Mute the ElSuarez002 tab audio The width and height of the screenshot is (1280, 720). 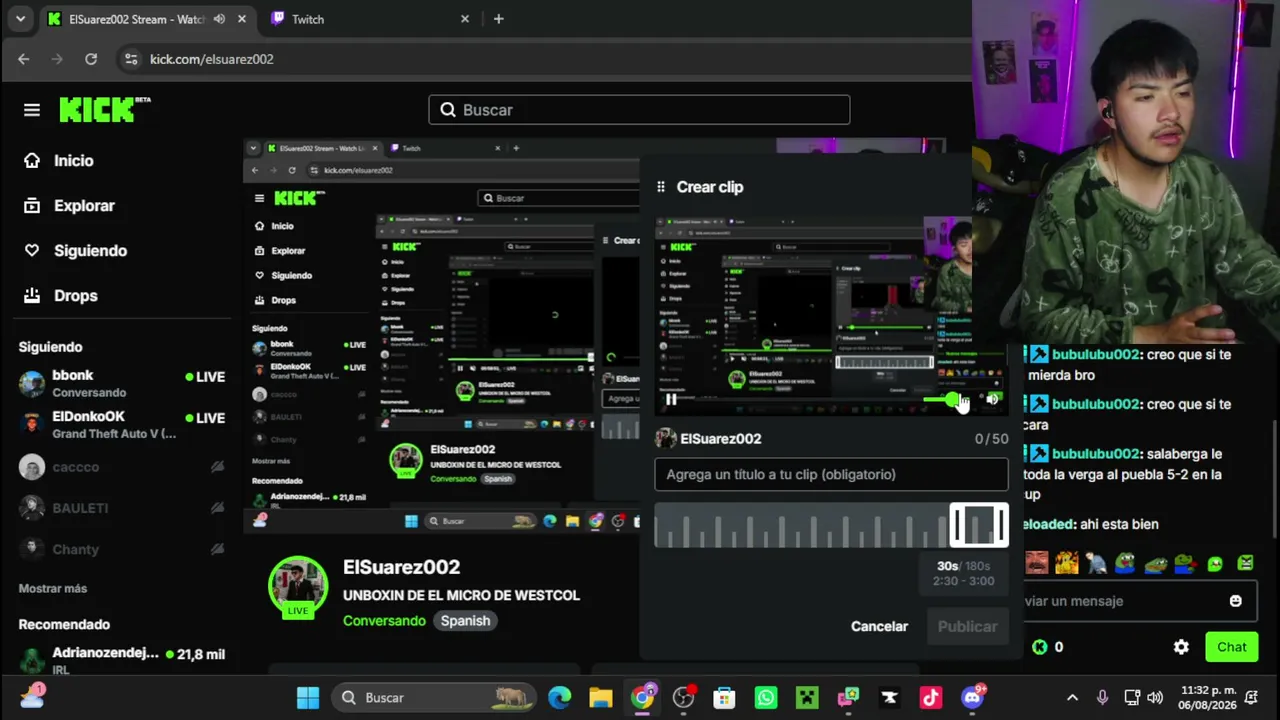[x=219, y=19]
